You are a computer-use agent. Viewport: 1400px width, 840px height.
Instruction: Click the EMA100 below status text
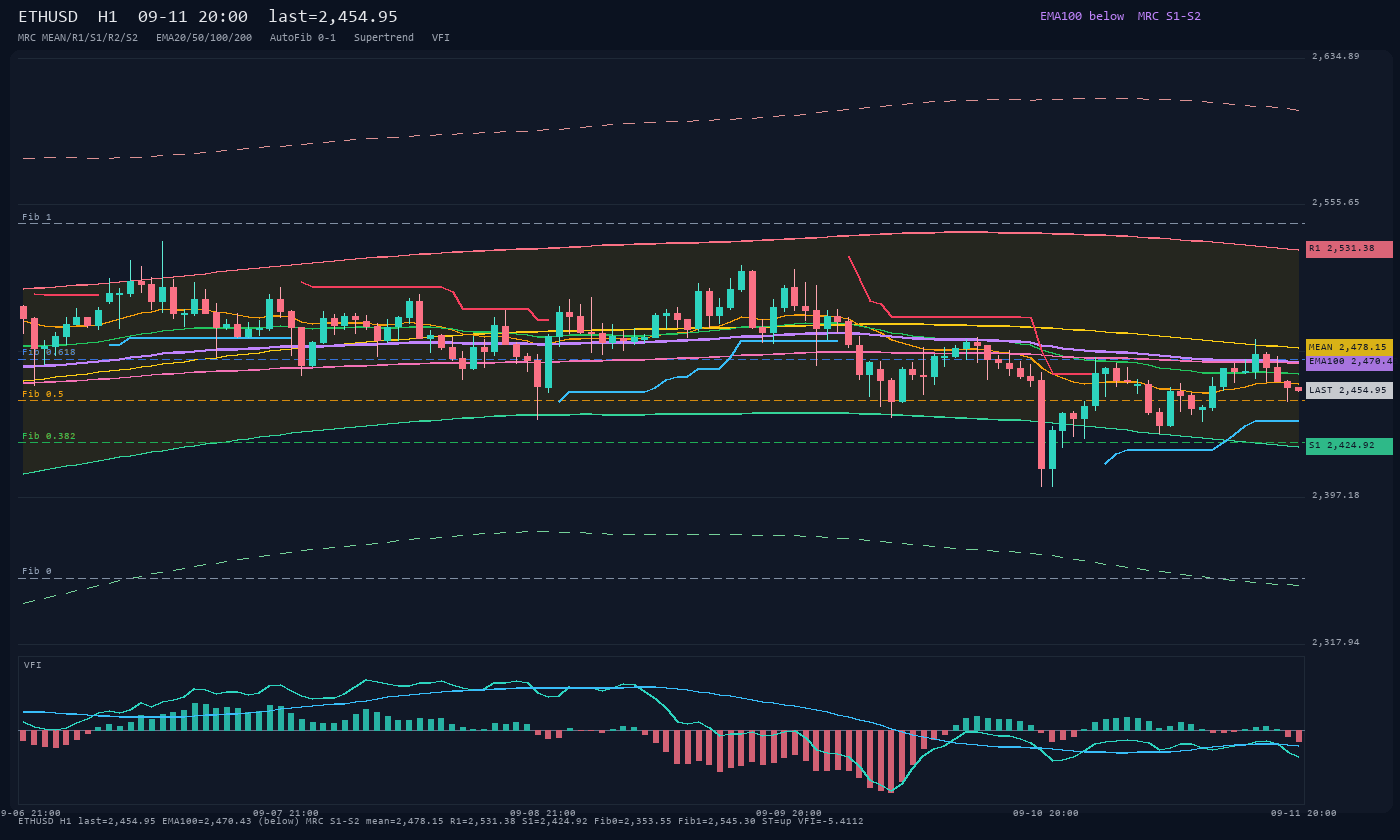click(x=1082, y=16)
